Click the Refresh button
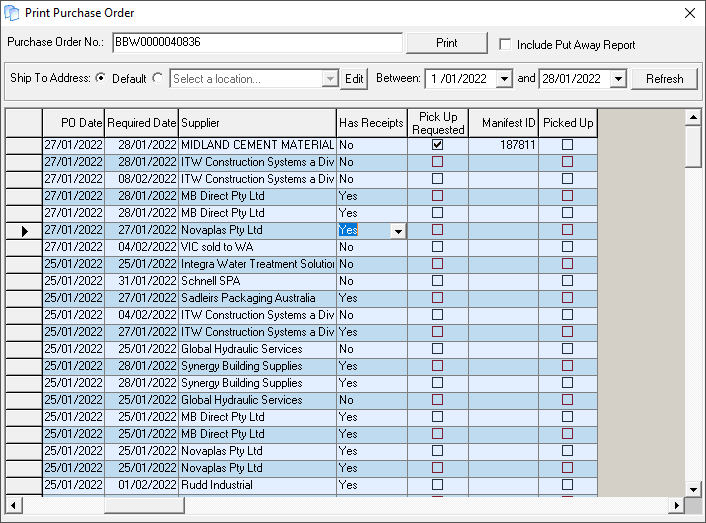Viewport: 706px width, 523px height. click(665, 79)
